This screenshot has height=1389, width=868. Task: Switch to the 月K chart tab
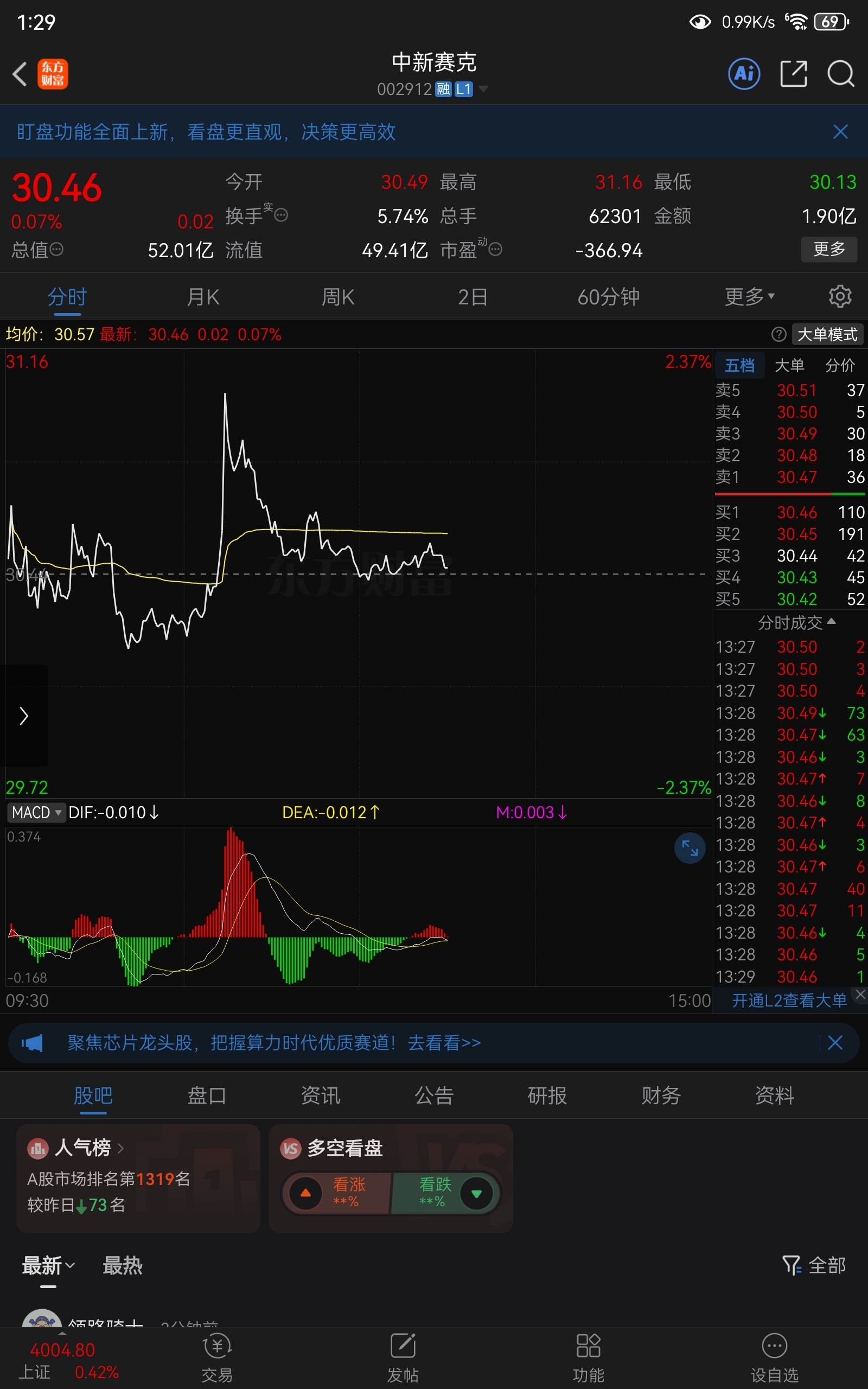coord(203,297)
